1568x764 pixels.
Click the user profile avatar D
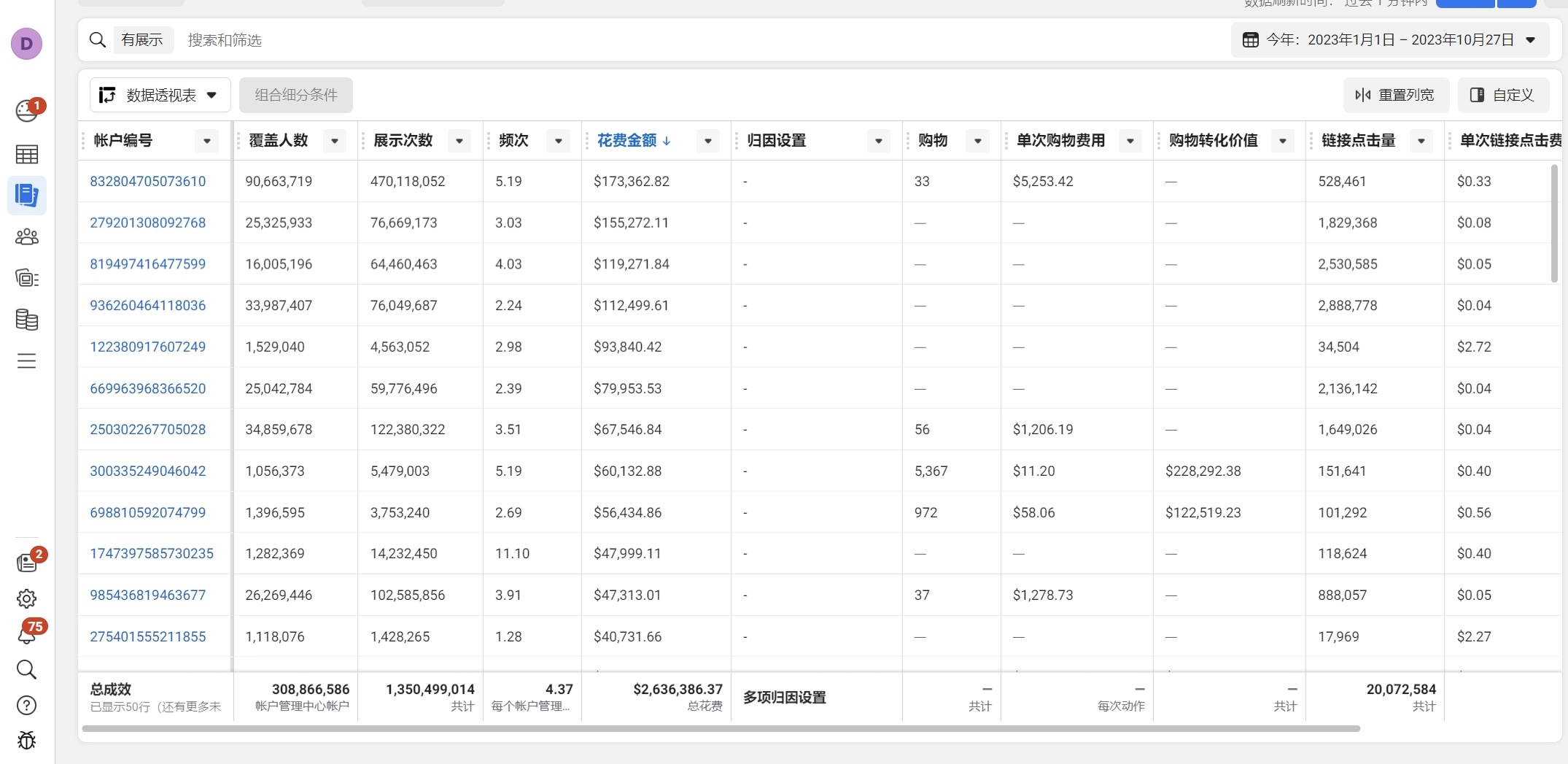tap(26, 44)
